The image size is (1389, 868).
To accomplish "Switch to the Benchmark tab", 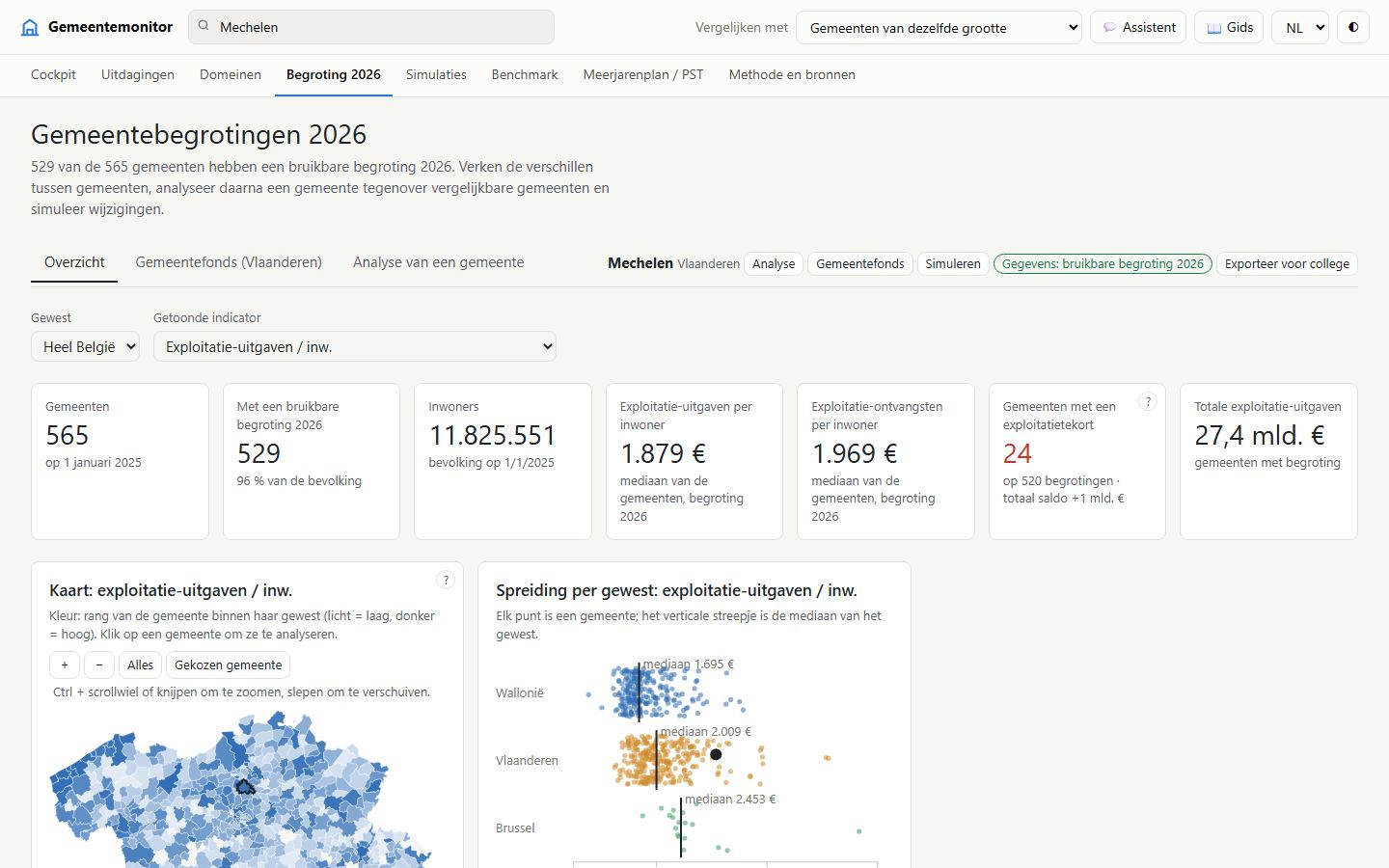I will pyautogui.click(x=525, y=74).
